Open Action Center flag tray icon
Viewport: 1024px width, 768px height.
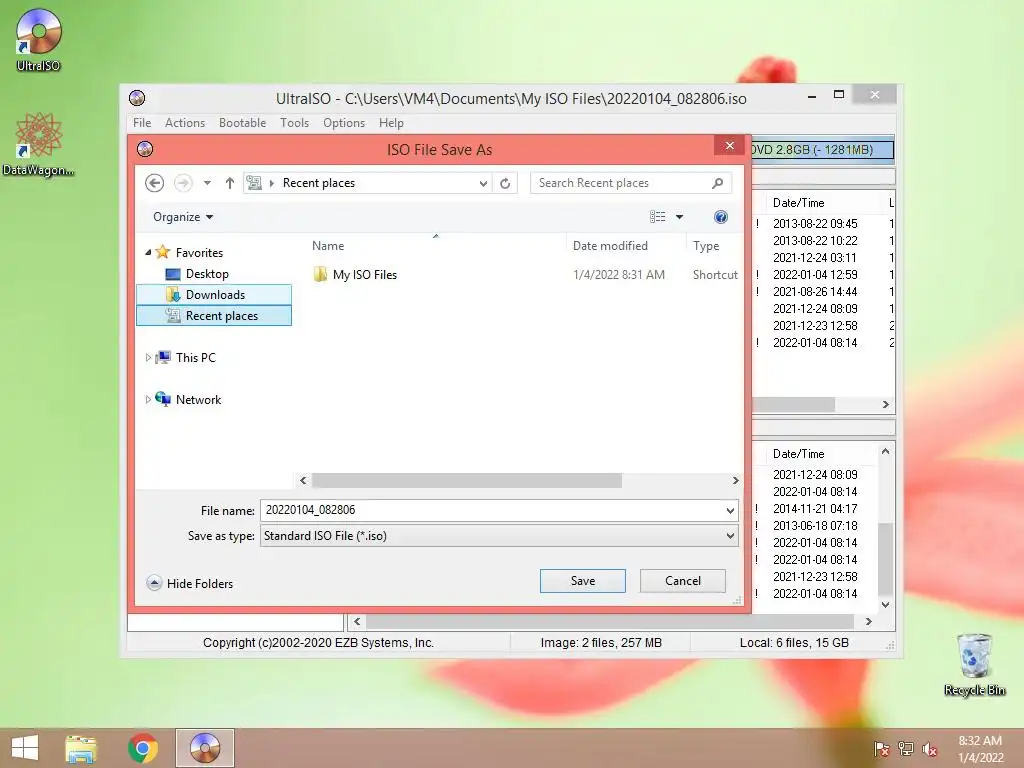coord(881,748)
